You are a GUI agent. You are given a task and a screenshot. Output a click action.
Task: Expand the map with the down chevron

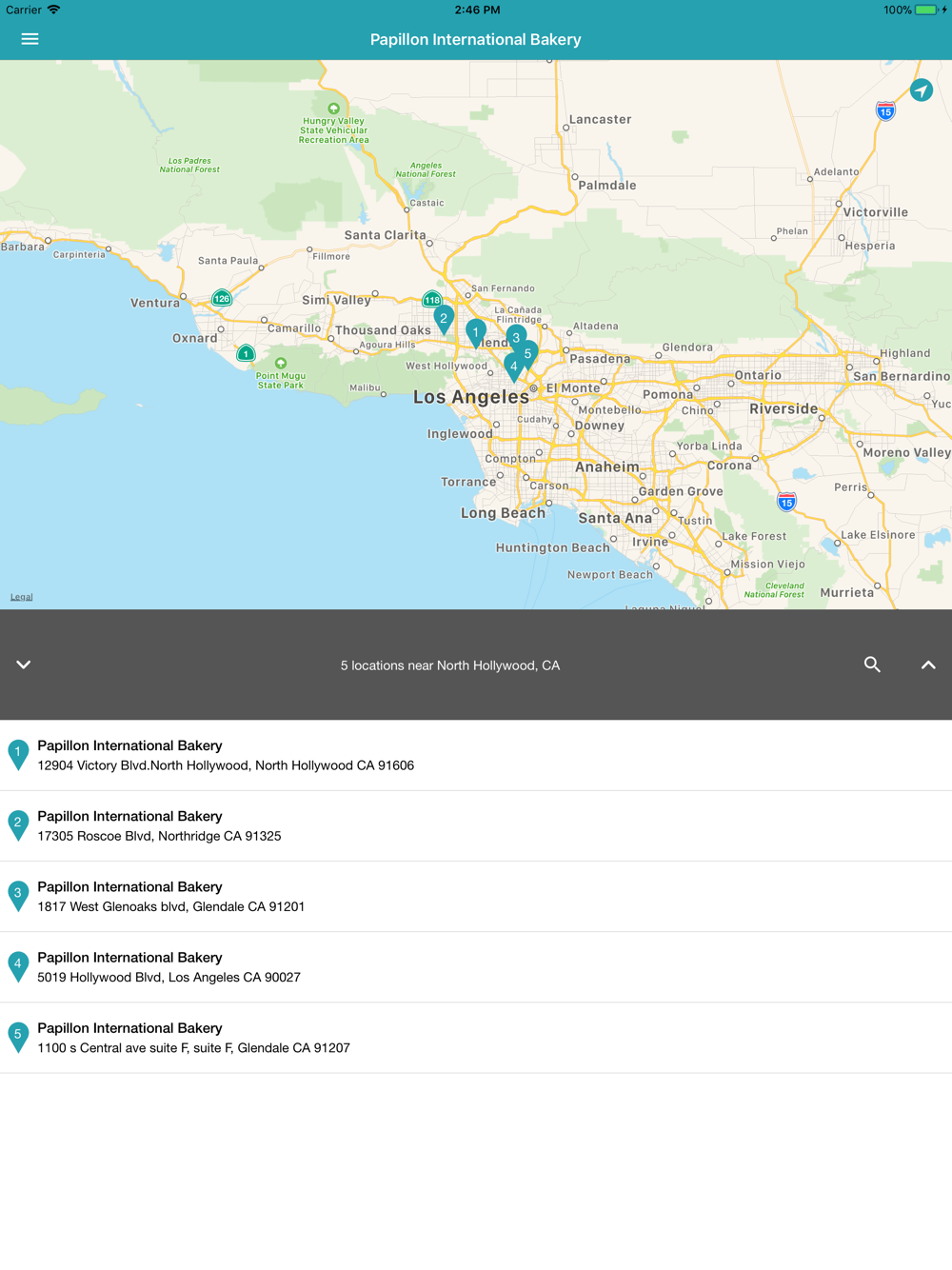pyautogui.click(x=24, y=665)
